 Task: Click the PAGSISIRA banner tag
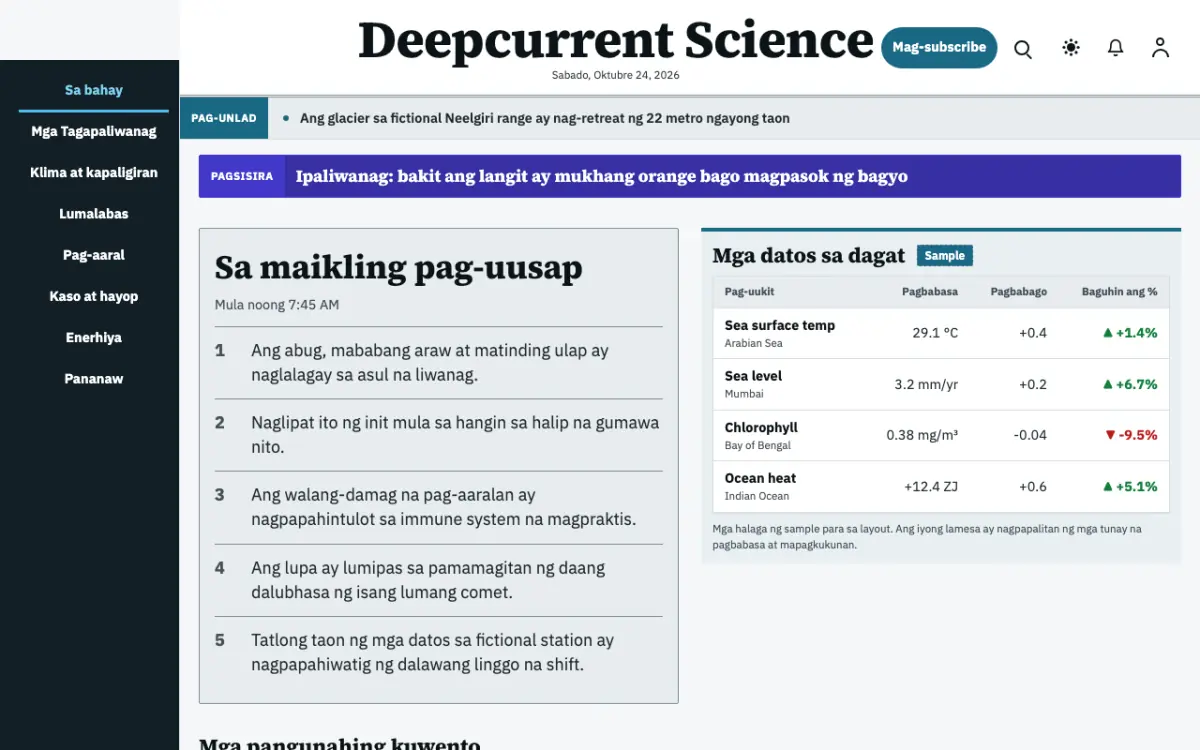pyautogui.click(x=242, y=176)
